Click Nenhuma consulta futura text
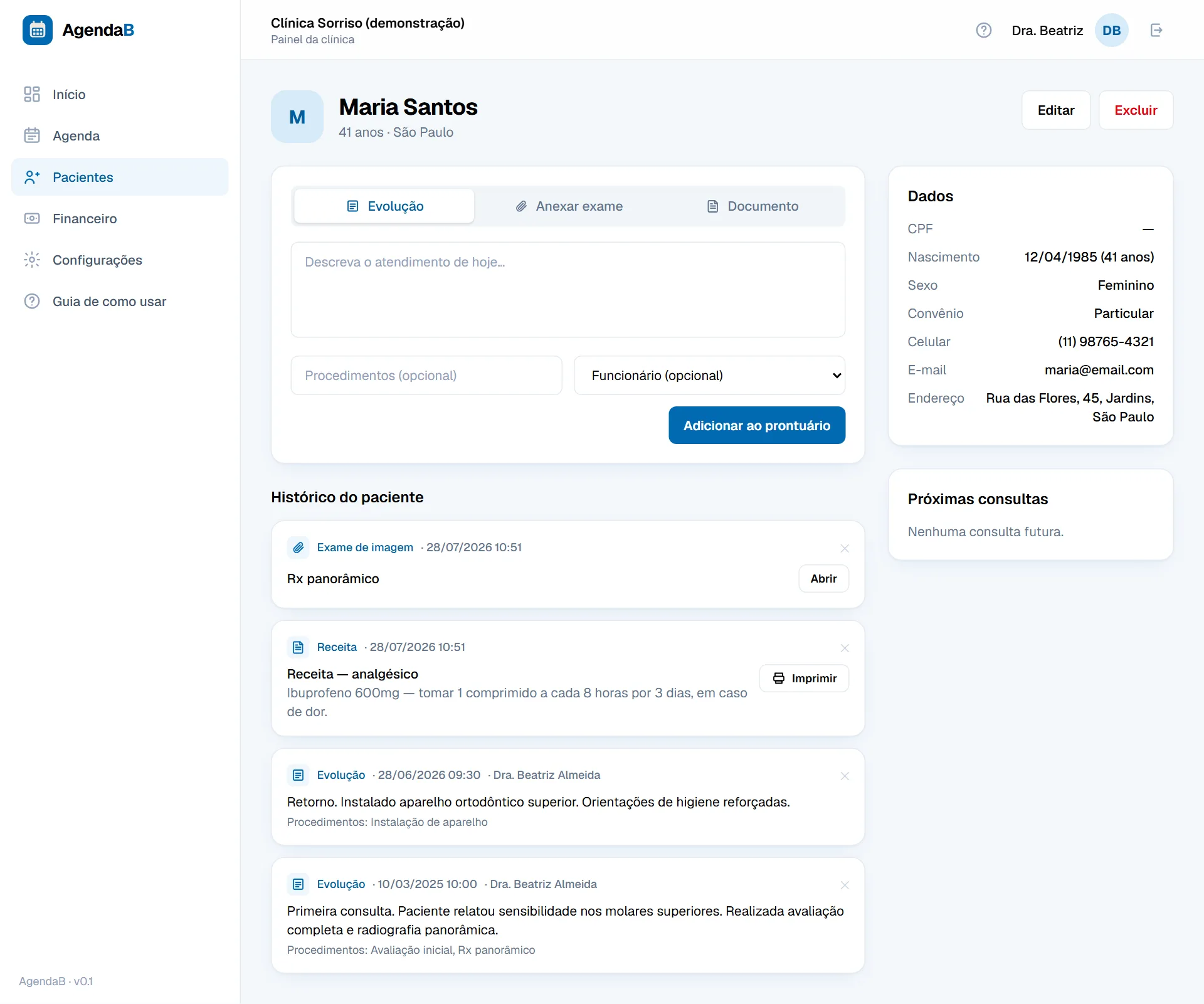This screenshot has width=1204, height=1004. [986, 532]
